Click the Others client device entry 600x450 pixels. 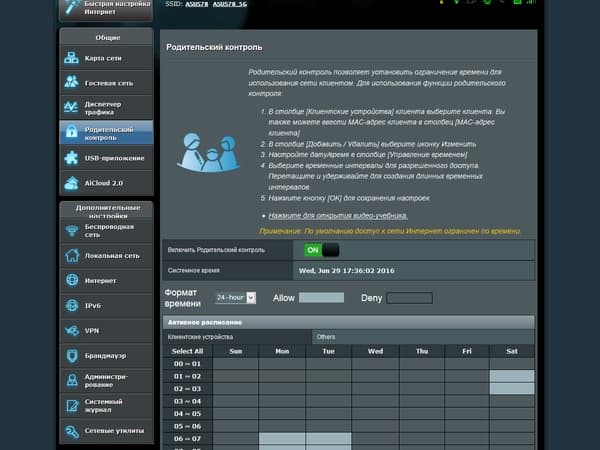point(326,337)
